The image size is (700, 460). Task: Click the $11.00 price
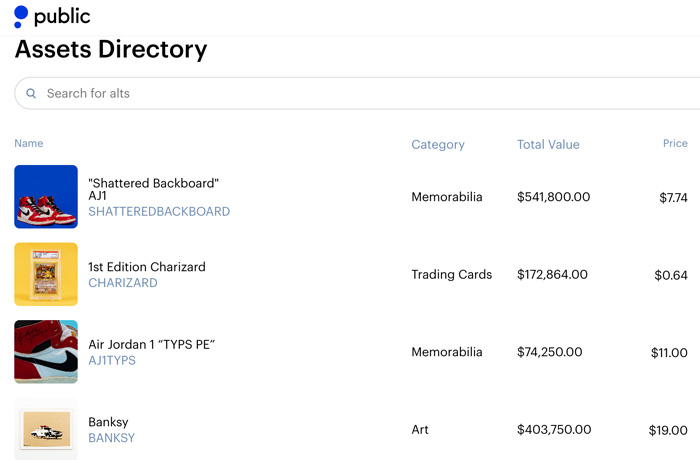669,353
